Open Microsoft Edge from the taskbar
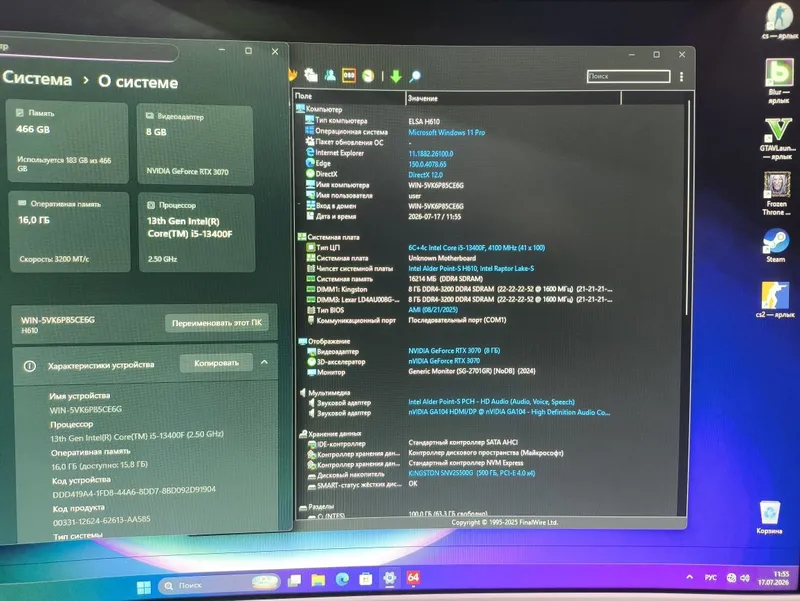The image size is (800, 601). [342, 579]
